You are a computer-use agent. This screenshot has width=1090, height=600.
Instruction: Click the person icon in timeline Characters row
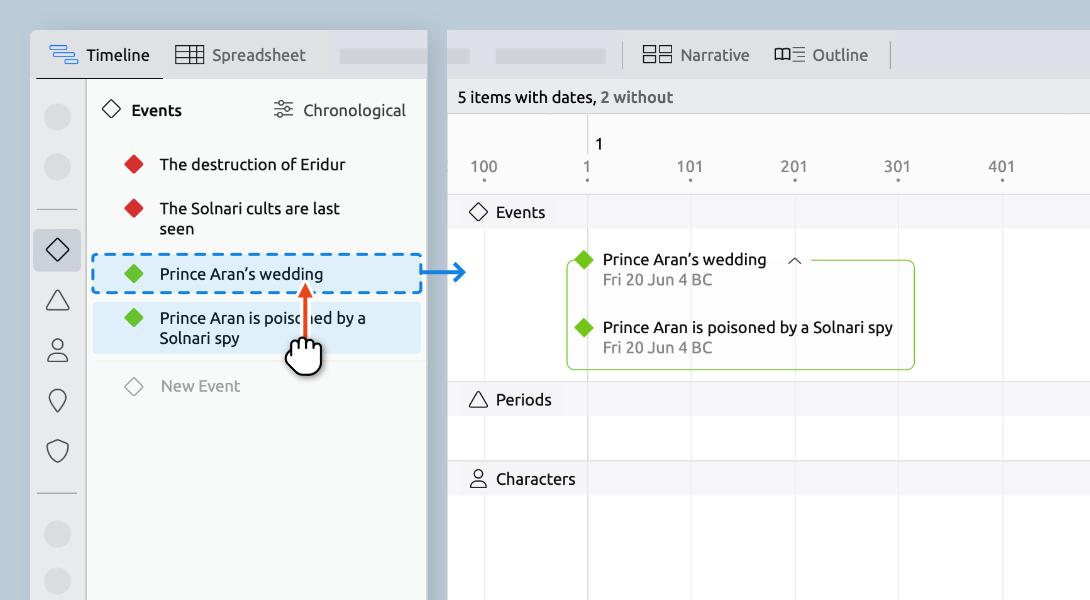point(478,478)
